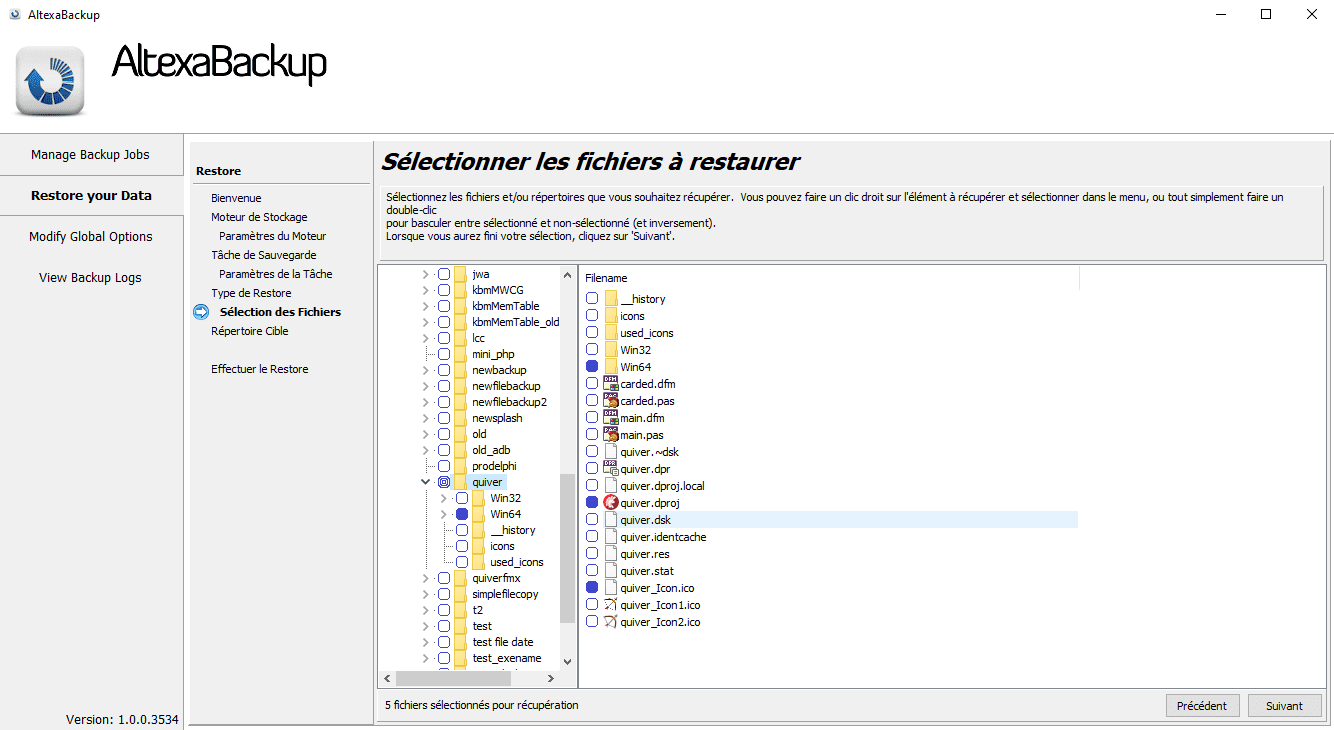Open View Backup Logs

[x=91, y=278]
